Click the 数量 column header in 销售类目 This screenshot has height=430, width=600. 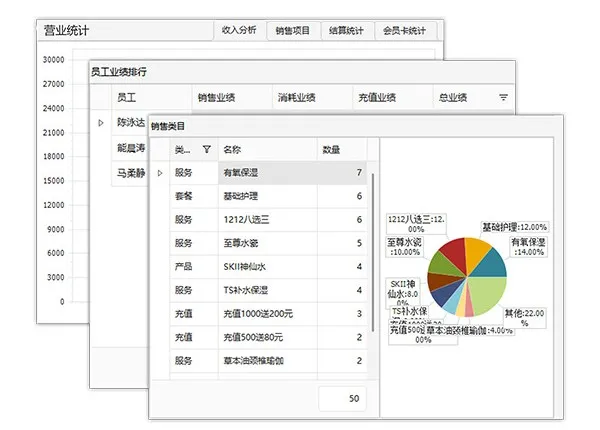coord(342,150)
